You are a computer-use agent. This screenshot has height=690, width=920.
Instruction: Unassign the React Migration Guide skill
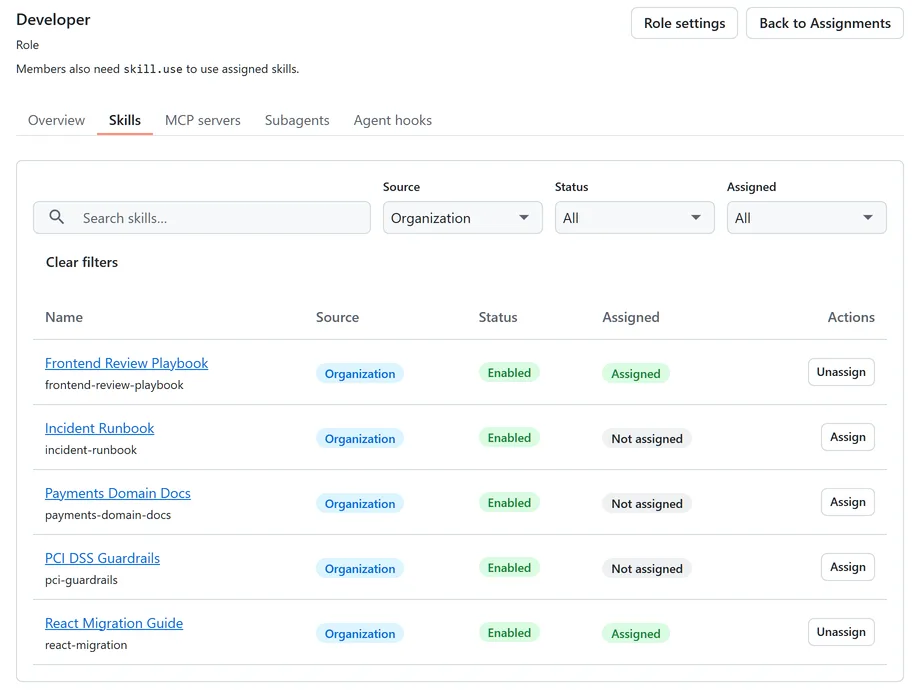tap(841, 632)
